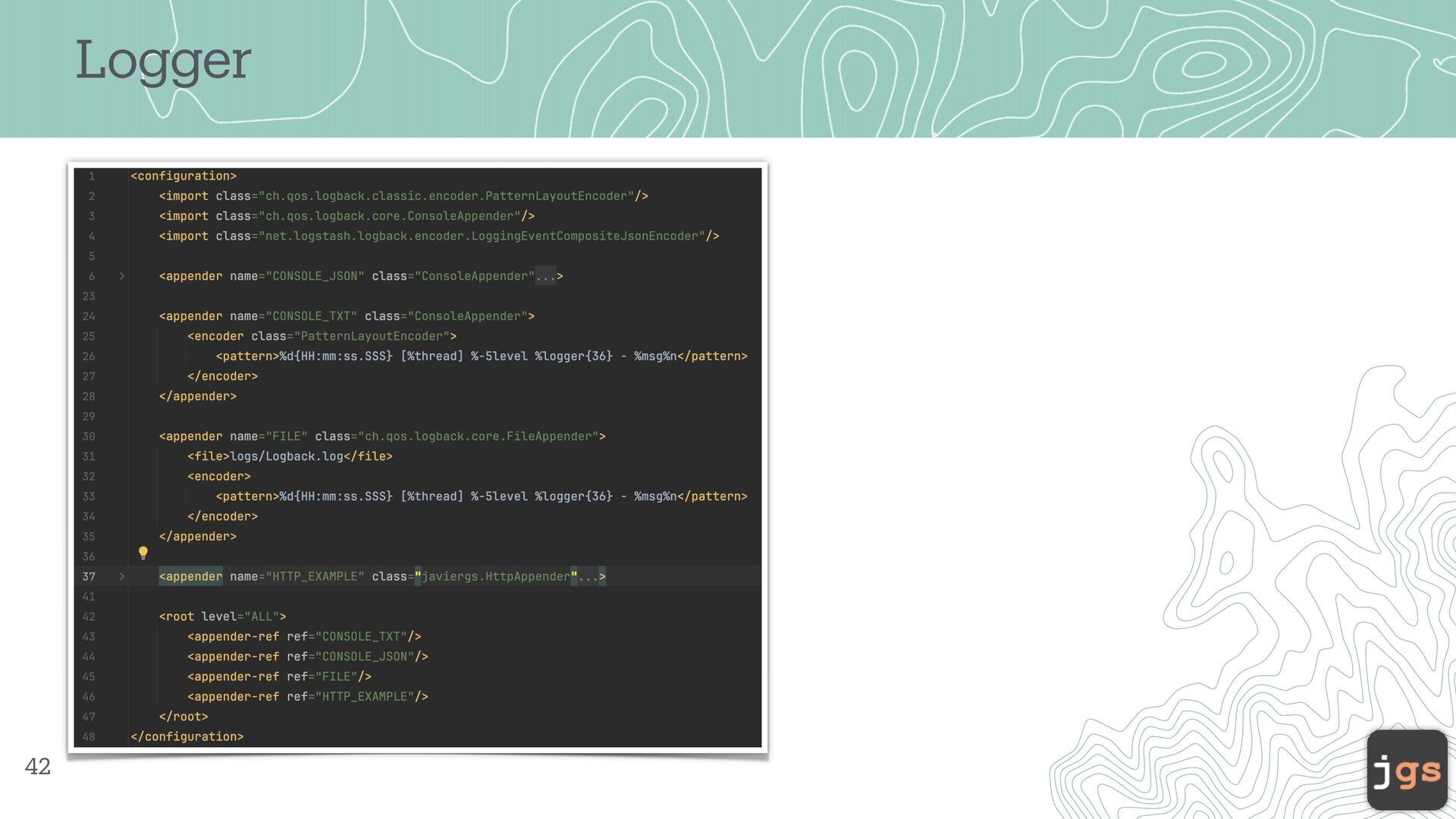Click appender-ref HTTP_EXAMPLE line
Screen dimensions: 1456x819
point(307,696)
